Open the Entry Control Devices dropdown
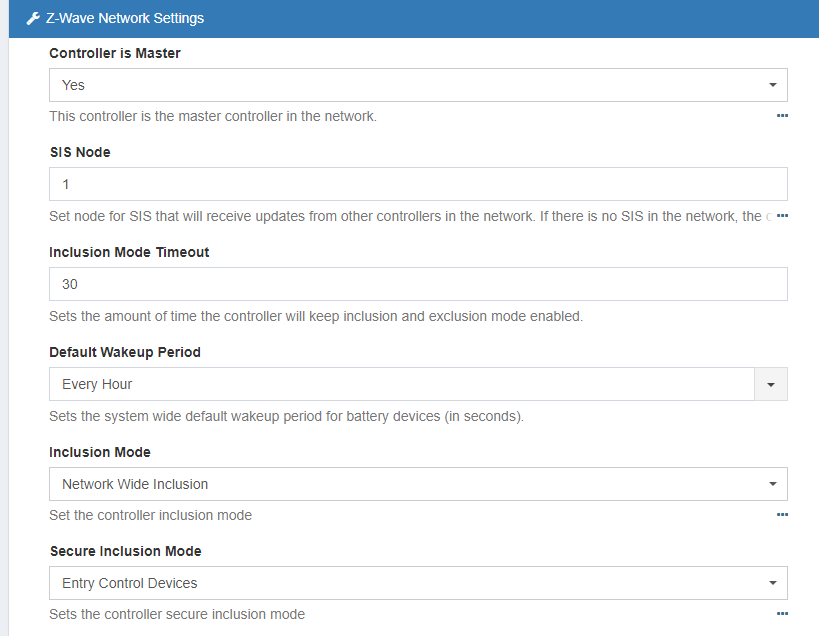Image resolution: width=819 pixels, height=636 pixels. (x=418, y=583)
